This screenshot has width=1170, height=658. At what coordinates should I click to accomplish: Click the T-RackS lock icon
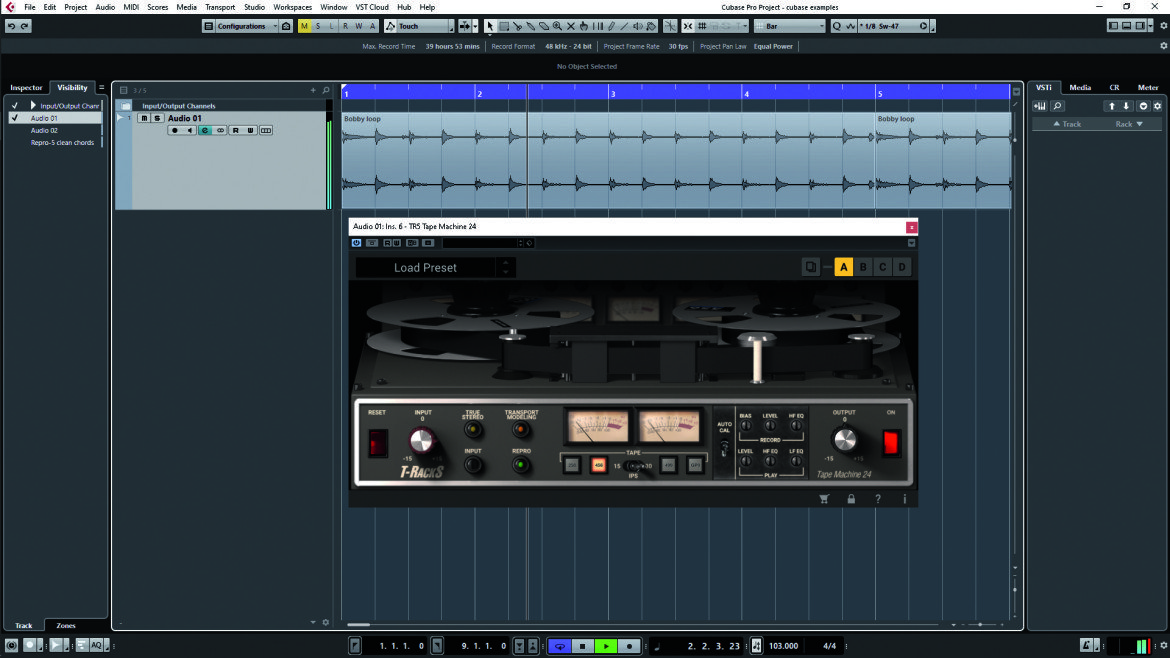tap(851, 499)
